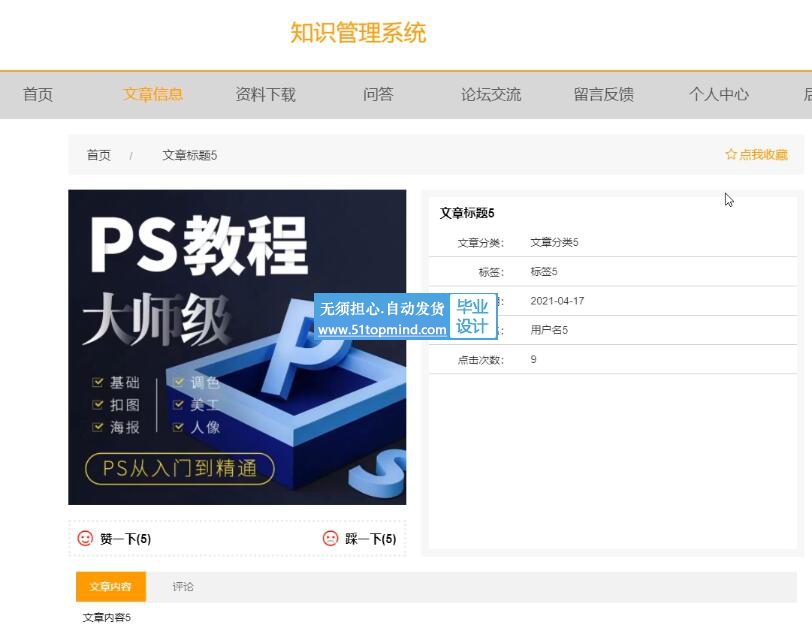The height and width of the screenshot is (634, 812).
Task: Click the PS教程 article cover image
Action: coord(237,347)
